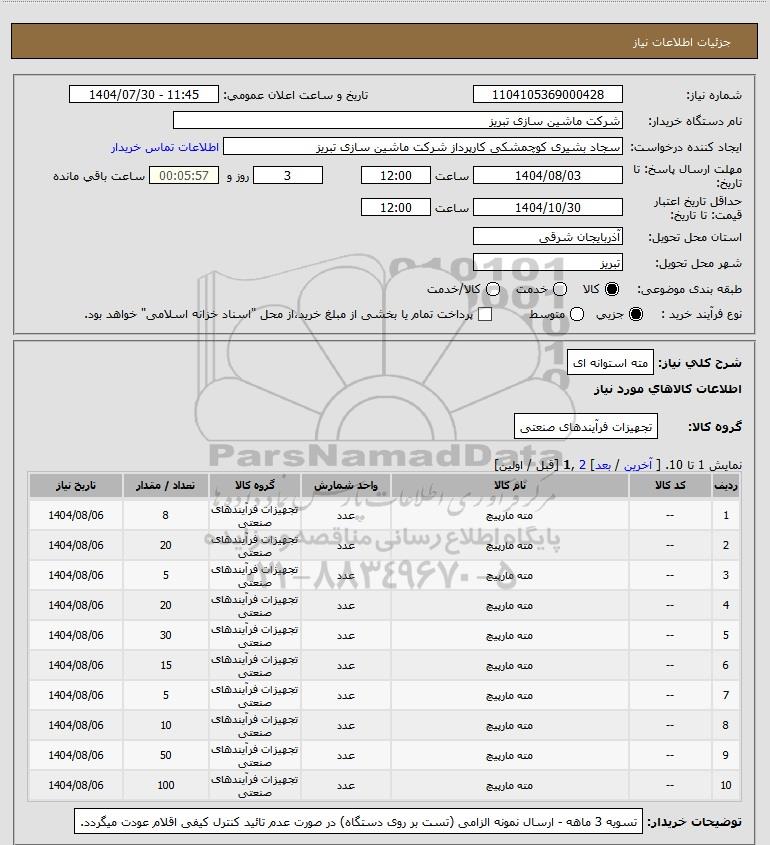
Task: Click the remaining days field showing 3
Action: point(288,176)
